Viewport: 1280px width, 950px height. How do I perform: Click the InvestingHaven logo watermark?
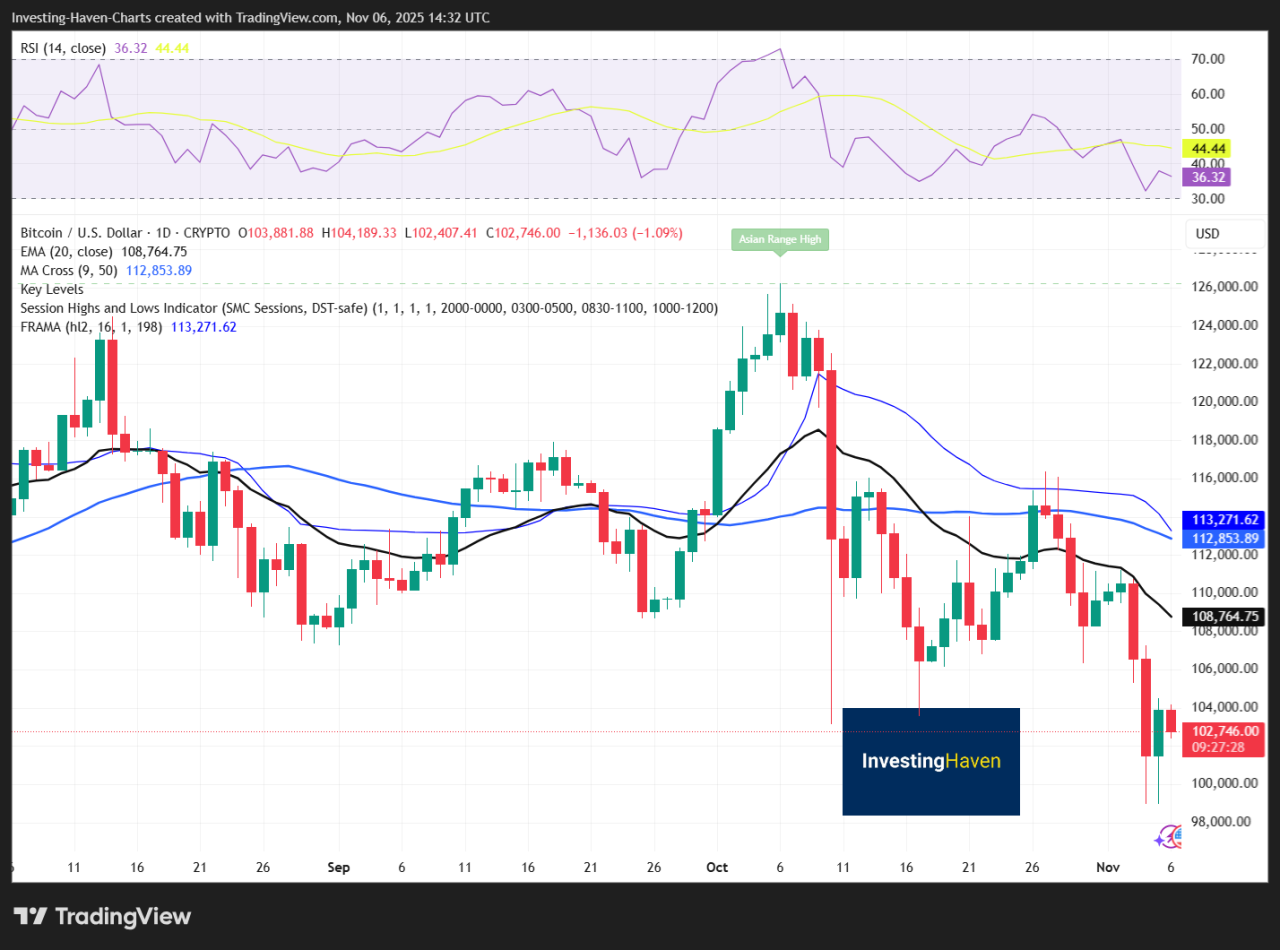click(930, 761)
